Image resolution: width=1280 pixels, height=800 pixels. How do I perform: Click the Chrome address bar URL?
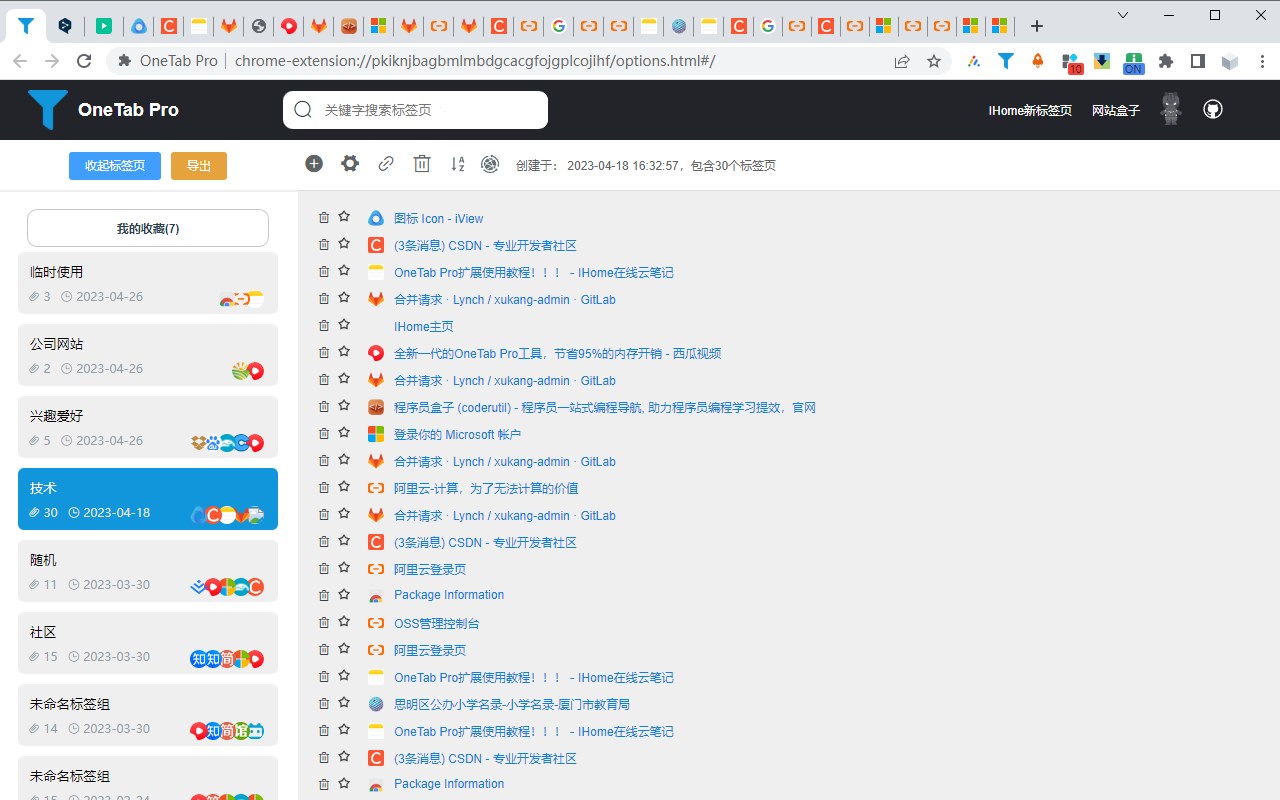475,61
